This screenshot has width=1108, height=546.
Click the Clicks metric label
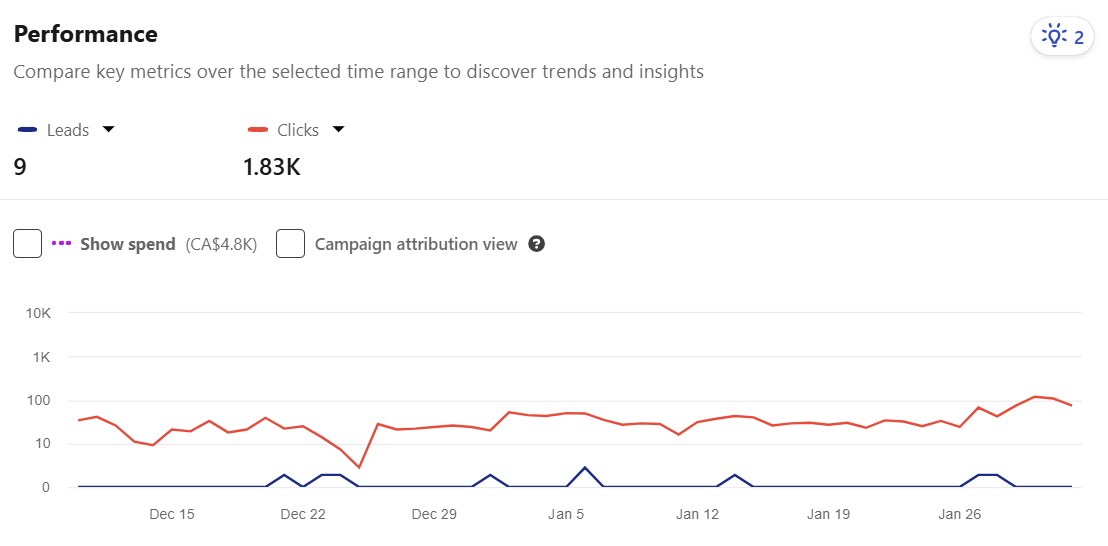298,130
